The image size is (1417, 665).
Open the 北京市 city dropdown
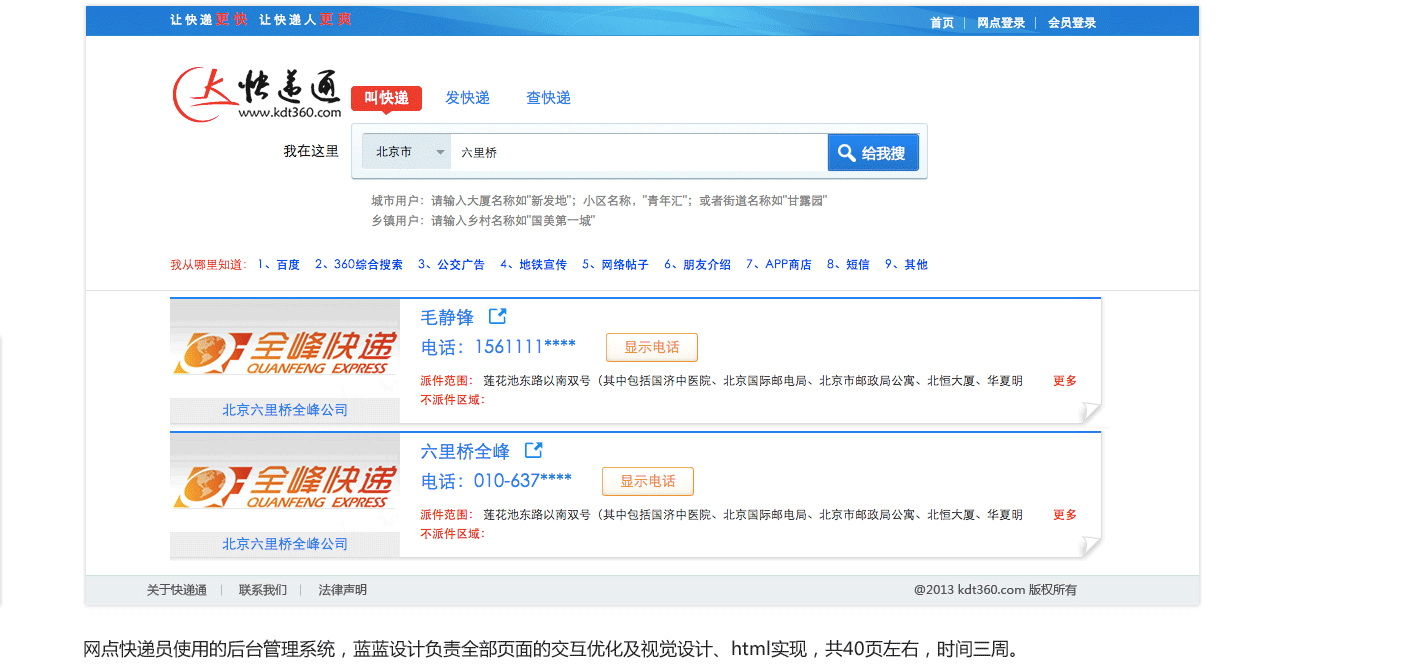tap(410, 151)
